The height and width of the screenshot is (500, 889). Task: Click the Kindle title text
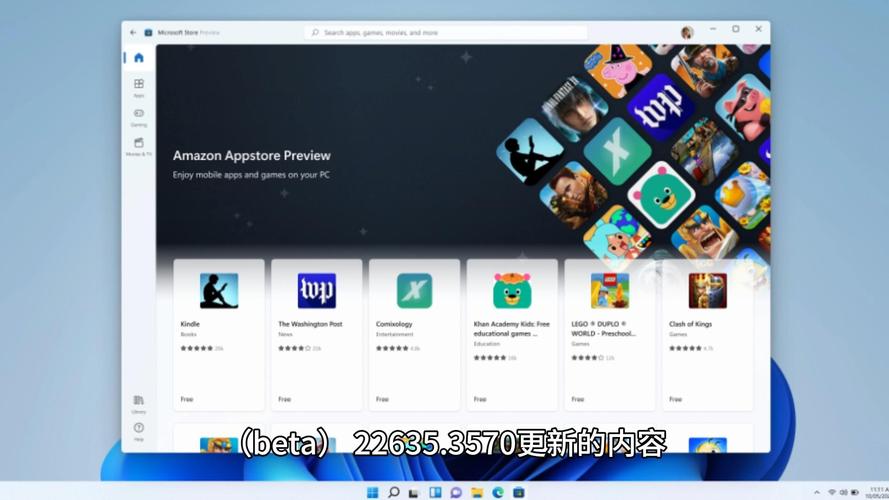coord(190,324)
